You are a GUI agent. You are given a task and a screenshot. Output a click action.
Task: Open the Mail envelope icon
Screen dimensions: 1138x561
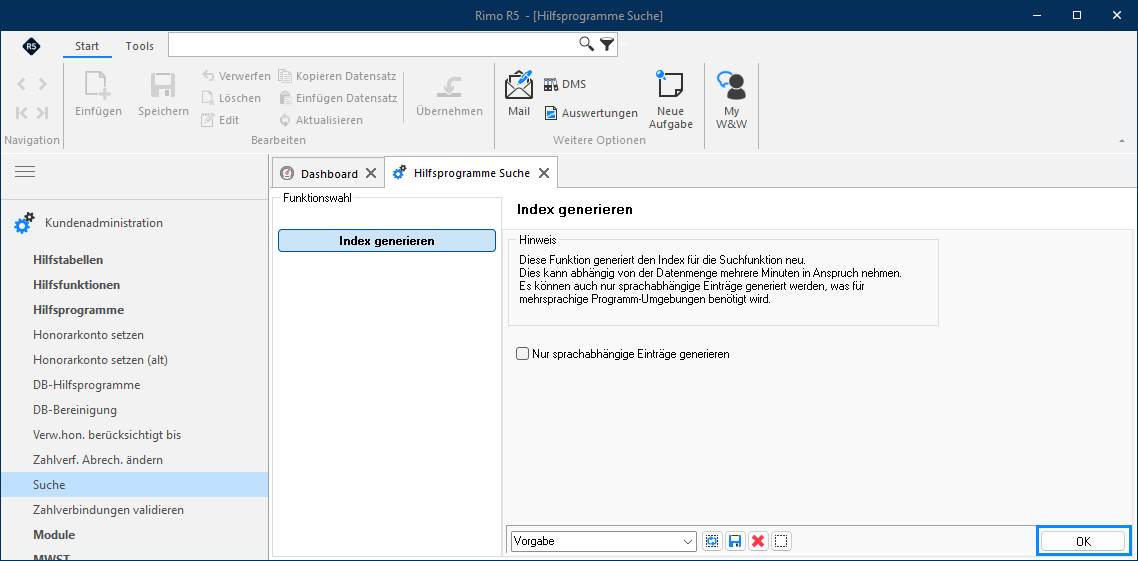click(519, 85)
